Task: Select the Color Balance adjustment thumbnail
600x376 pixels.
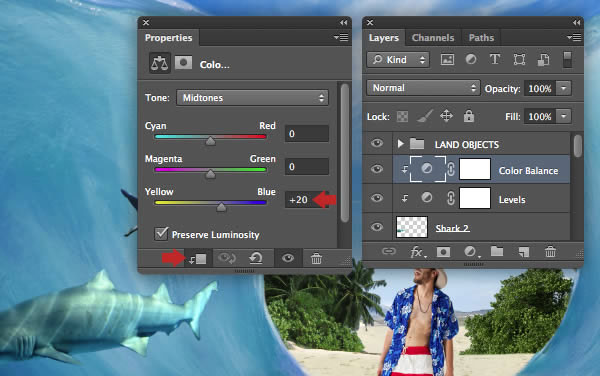Action: pyautogui.click(x=427, y=169)
